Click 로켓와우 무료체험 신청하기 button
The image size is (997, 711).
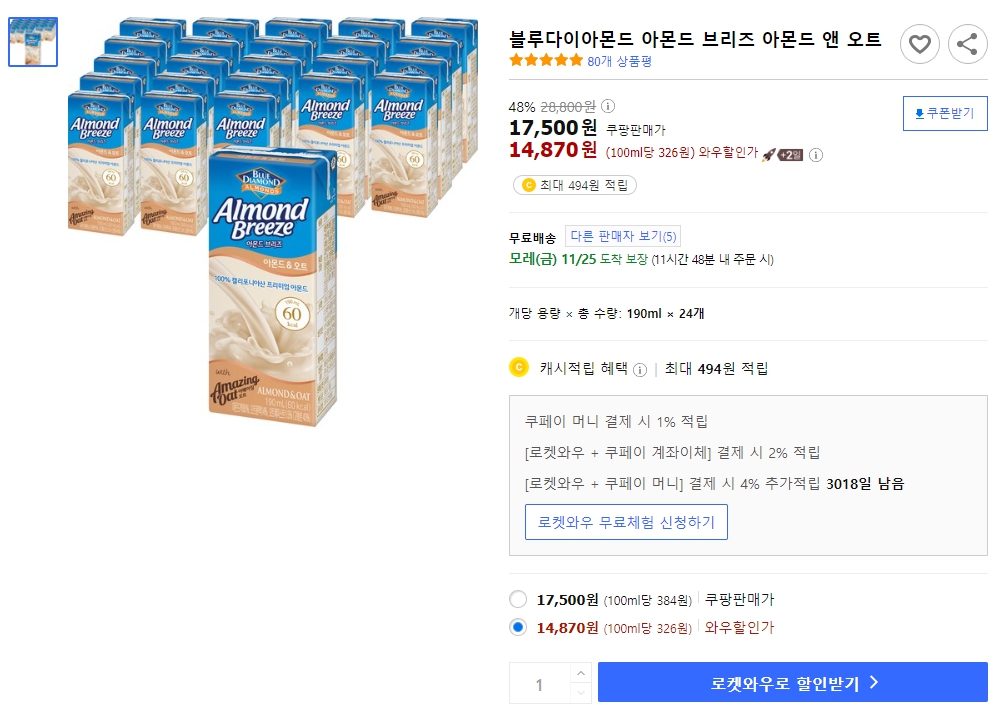click(627, 521)
